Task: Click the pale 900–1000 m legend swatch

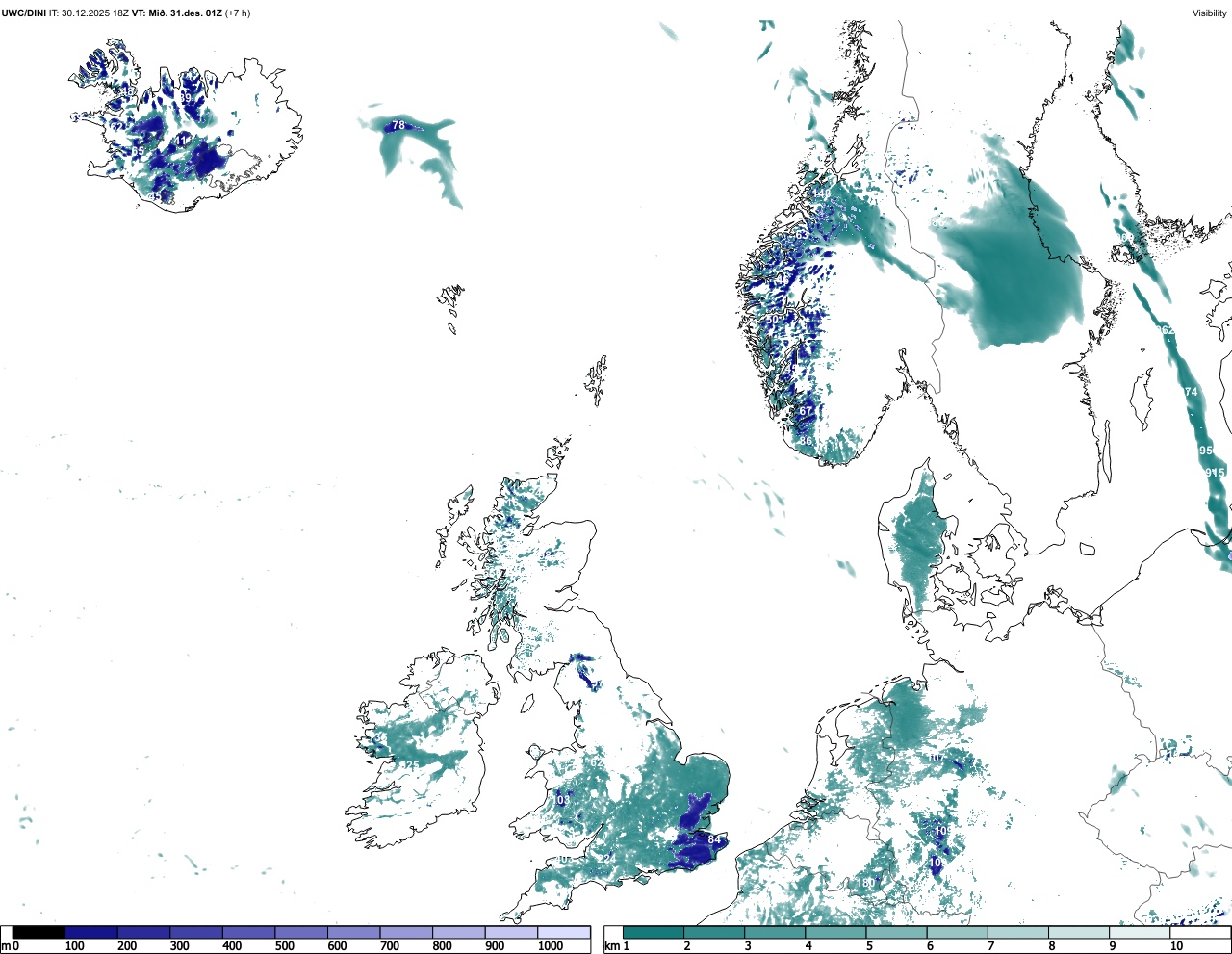Action: (x=511, y=933)
